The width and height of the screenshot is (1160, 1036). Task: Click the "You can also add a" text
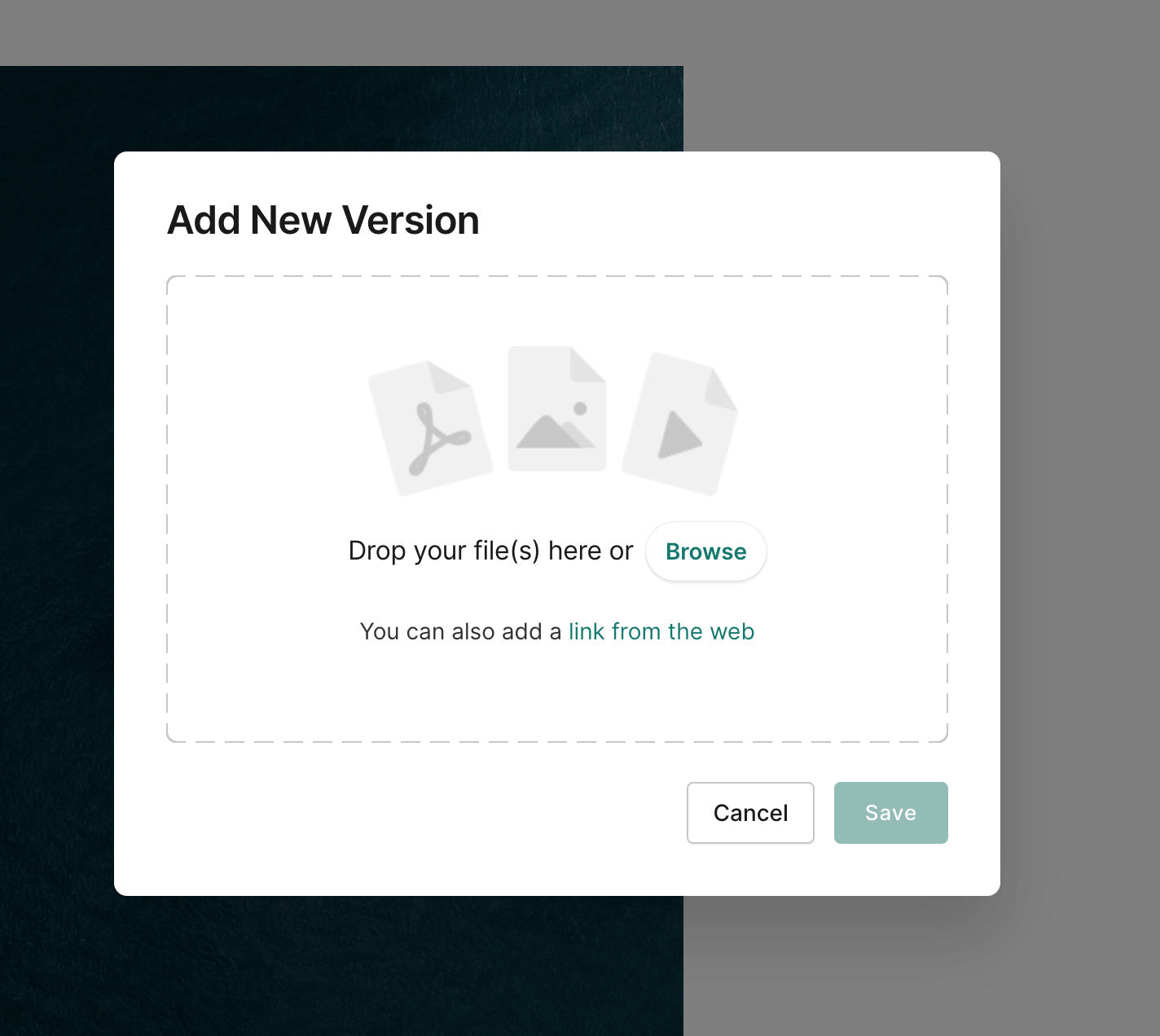[x=460, y=631]
